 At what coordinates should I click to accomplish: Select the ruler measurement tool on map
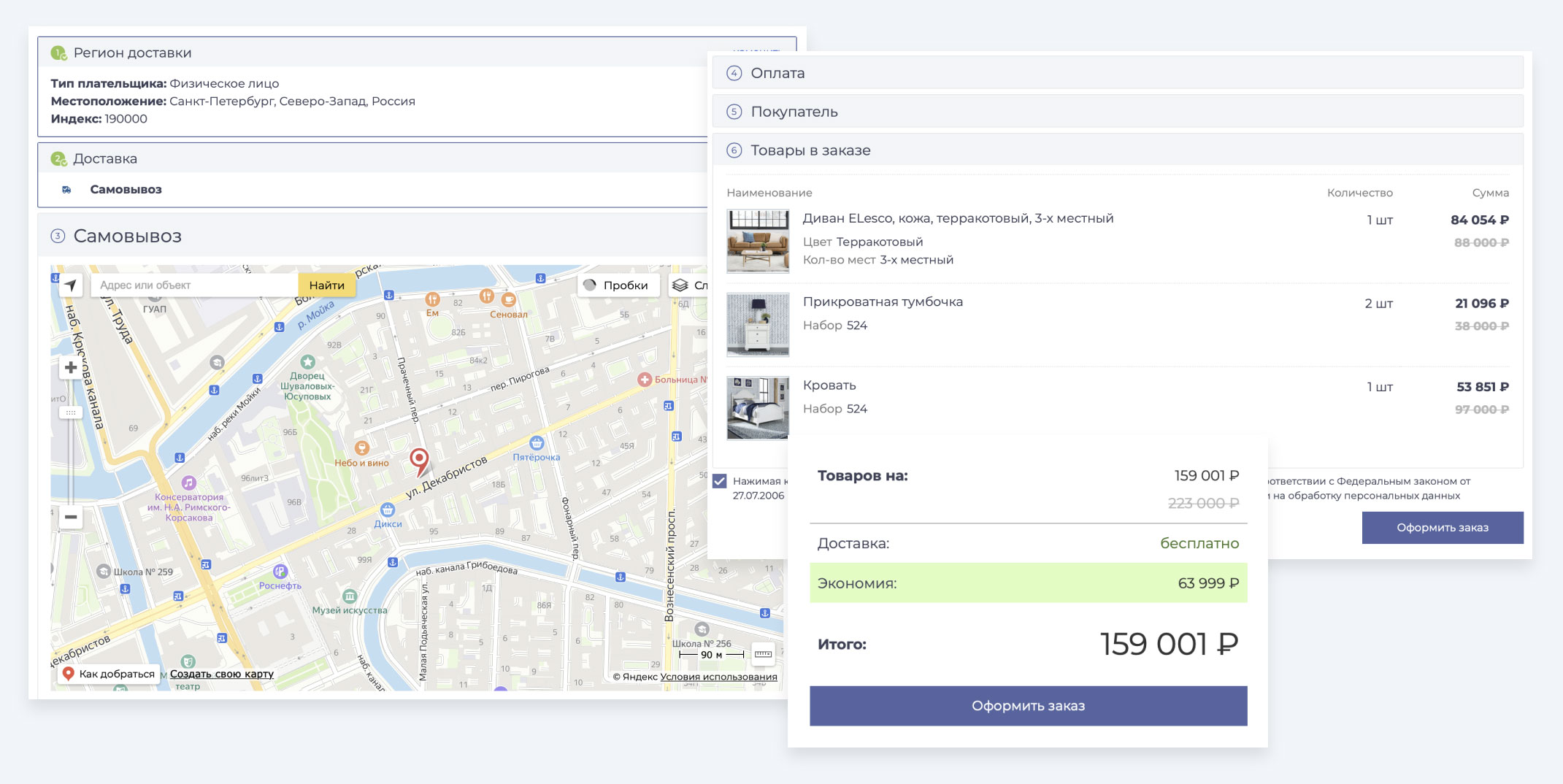click(x=763, y=654)
